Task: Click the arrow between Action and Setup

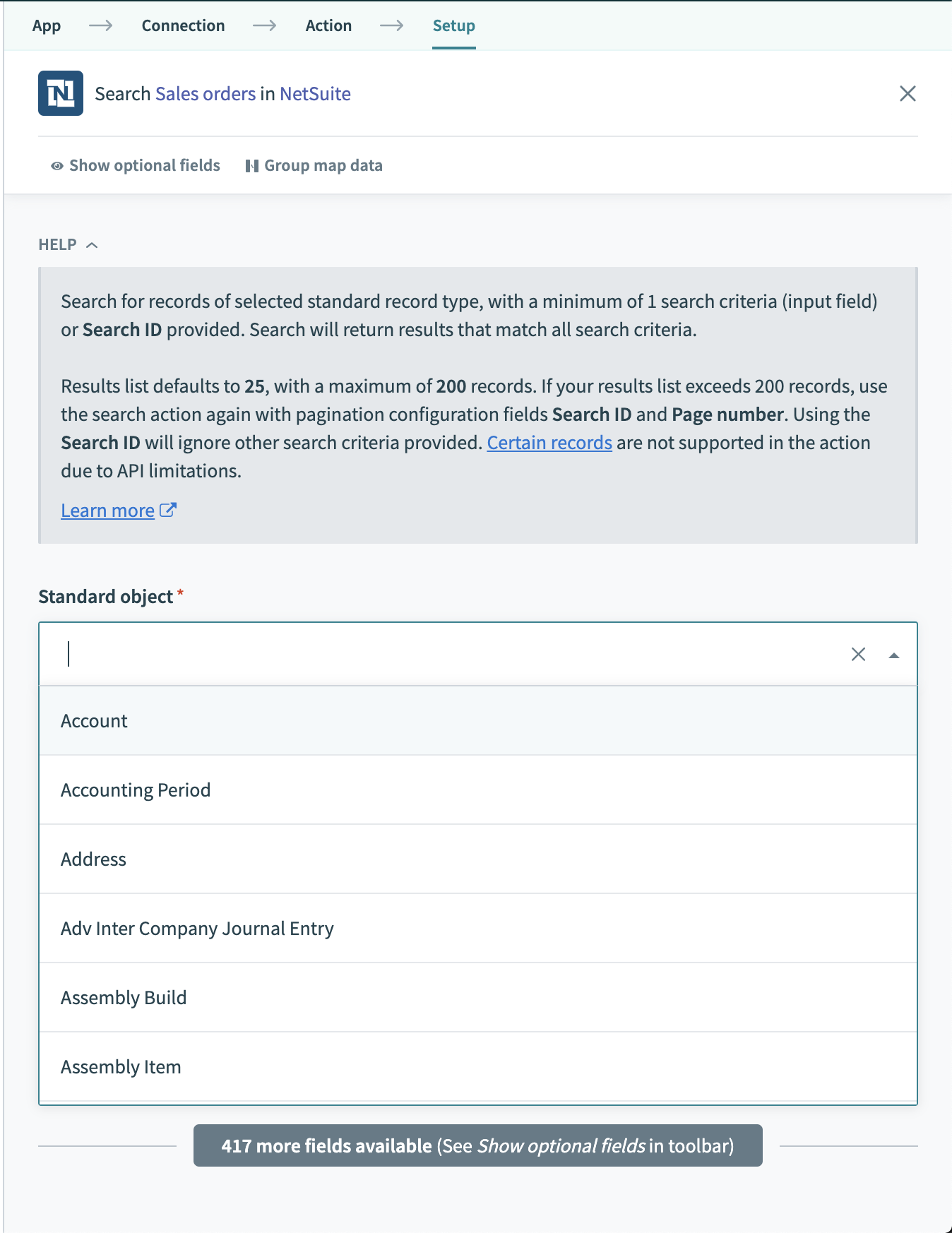Action: 393,25
